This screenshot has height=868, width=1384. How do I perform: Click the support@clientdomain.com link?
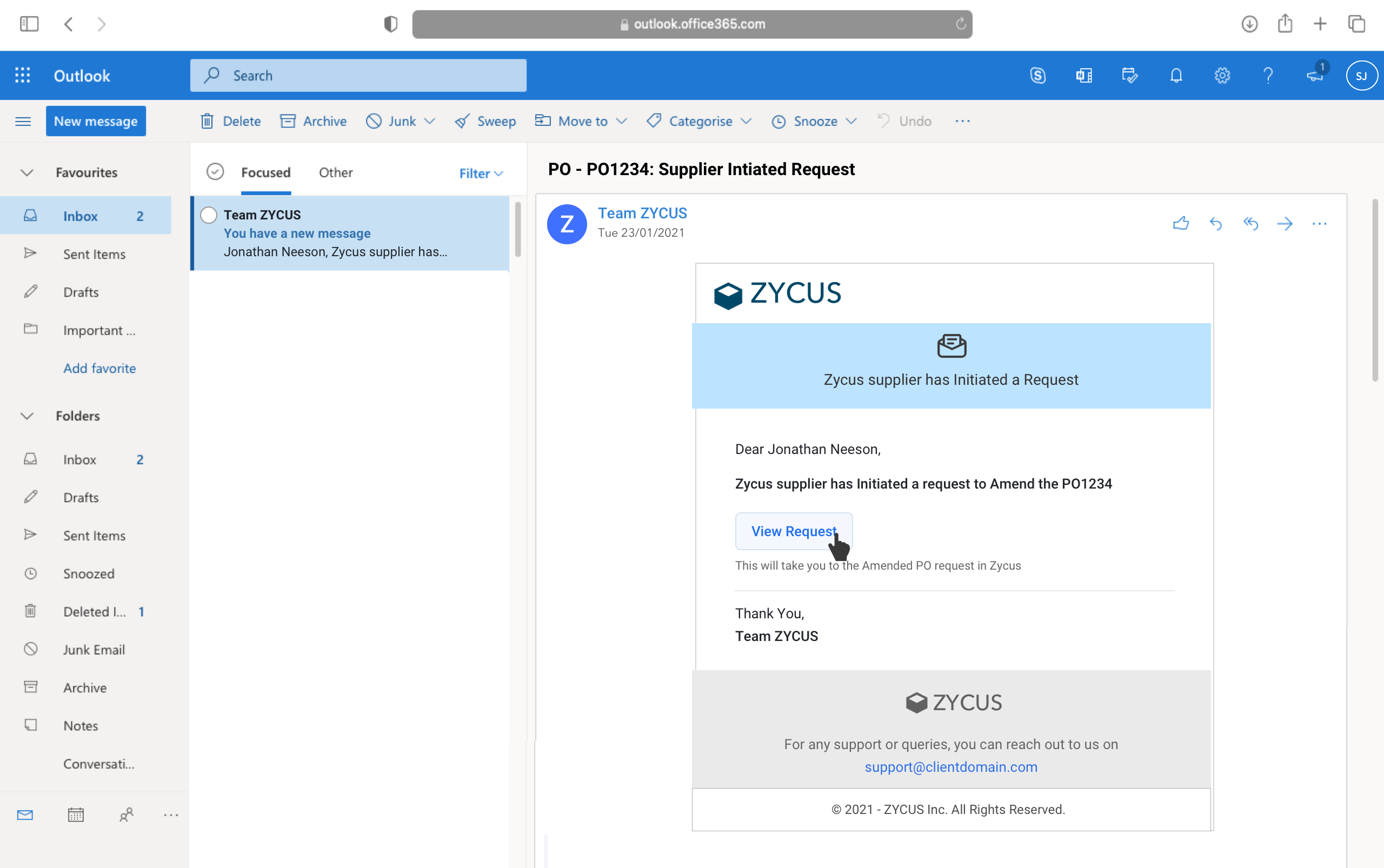[x=950, y=767]
